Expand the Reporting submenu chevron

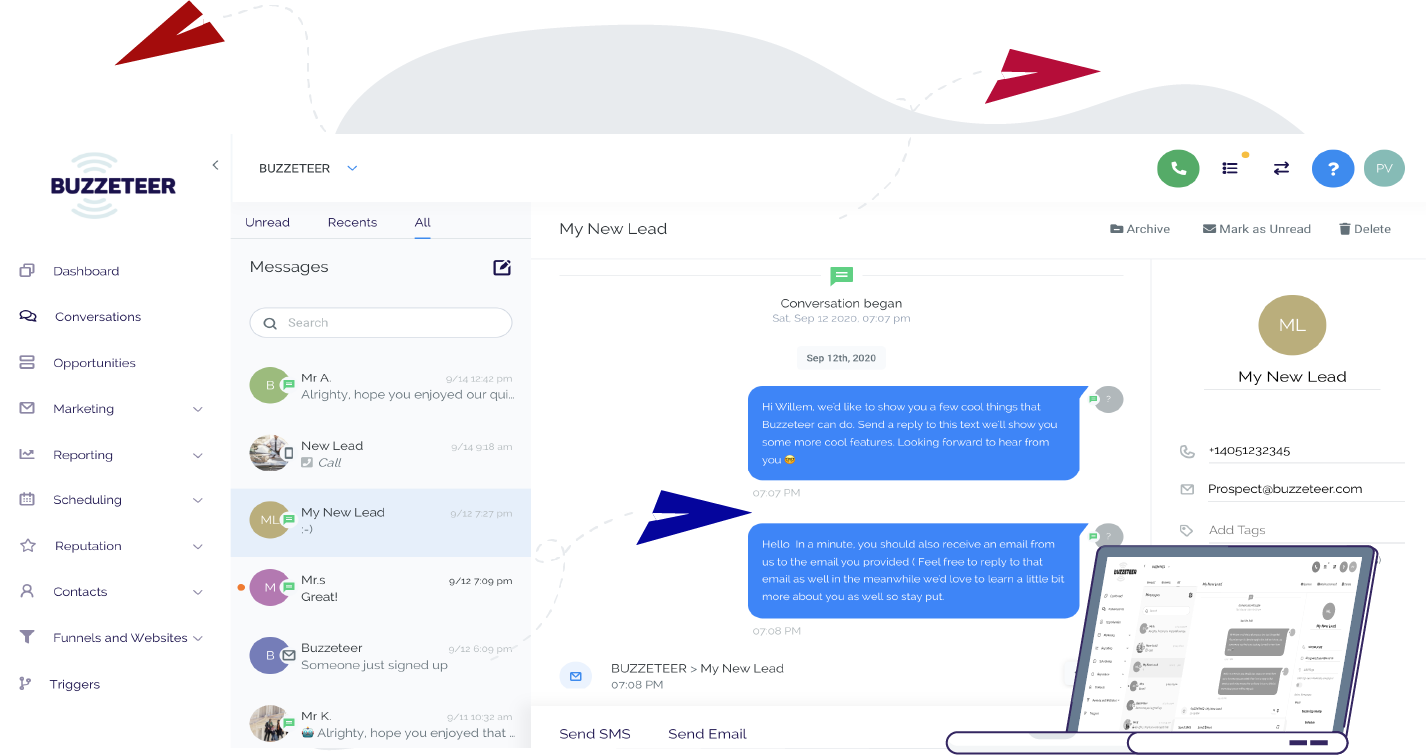coord(198,455)
